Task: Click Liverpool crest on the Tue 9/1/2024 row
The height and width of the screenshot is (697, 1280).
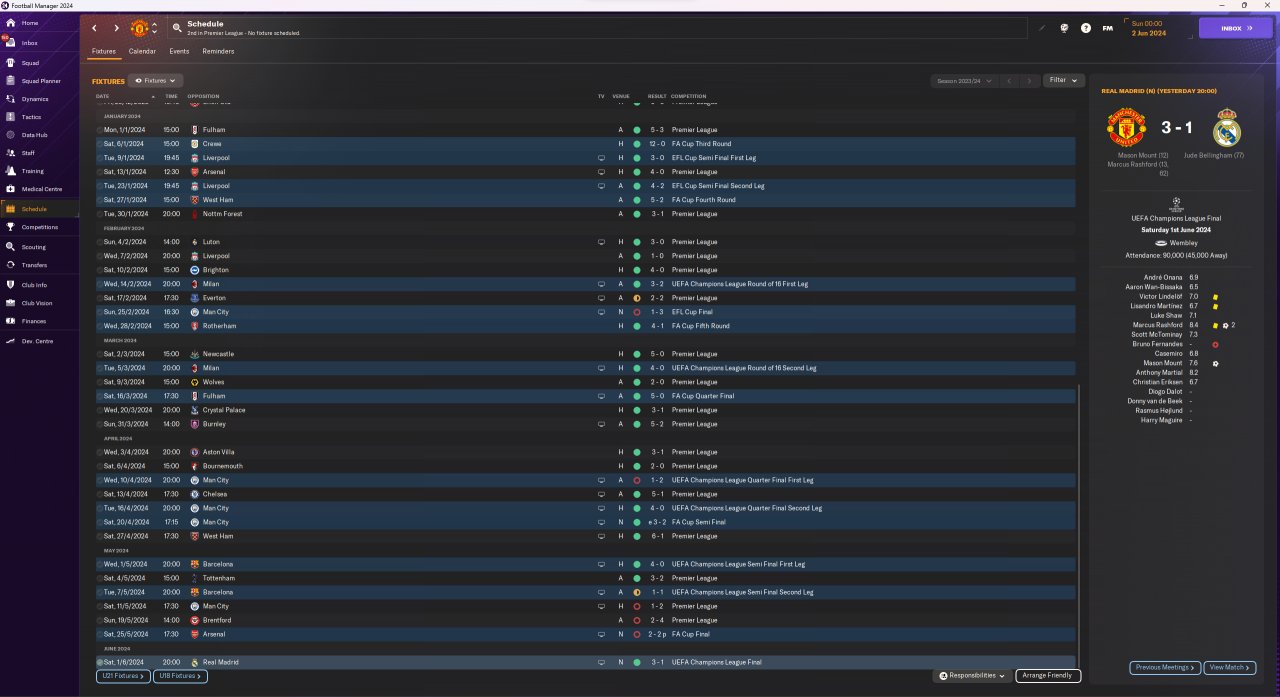Action: tap(195, 158)
